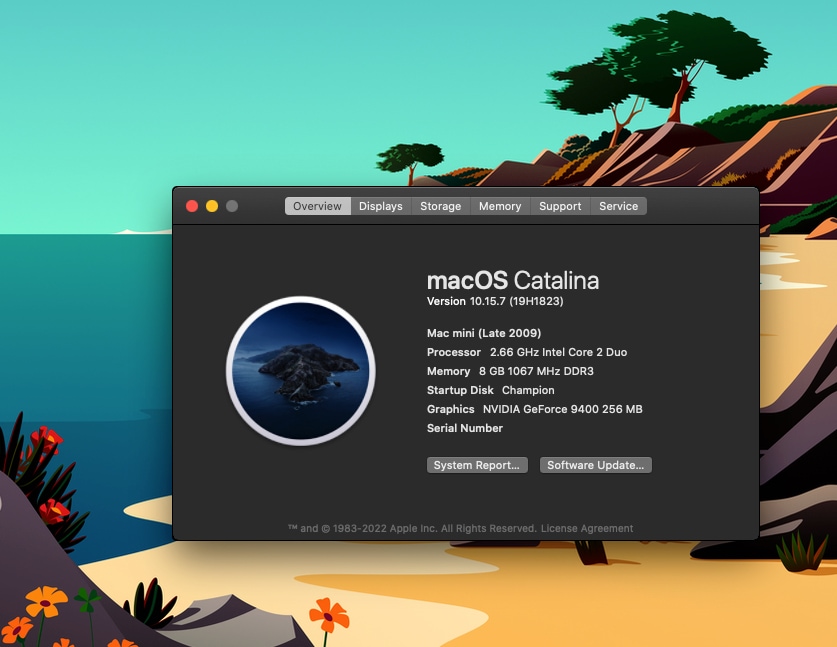The image size is (837, 647).
Task: Click the Apple Inc. copyright notice
Action: click(412, 528)
